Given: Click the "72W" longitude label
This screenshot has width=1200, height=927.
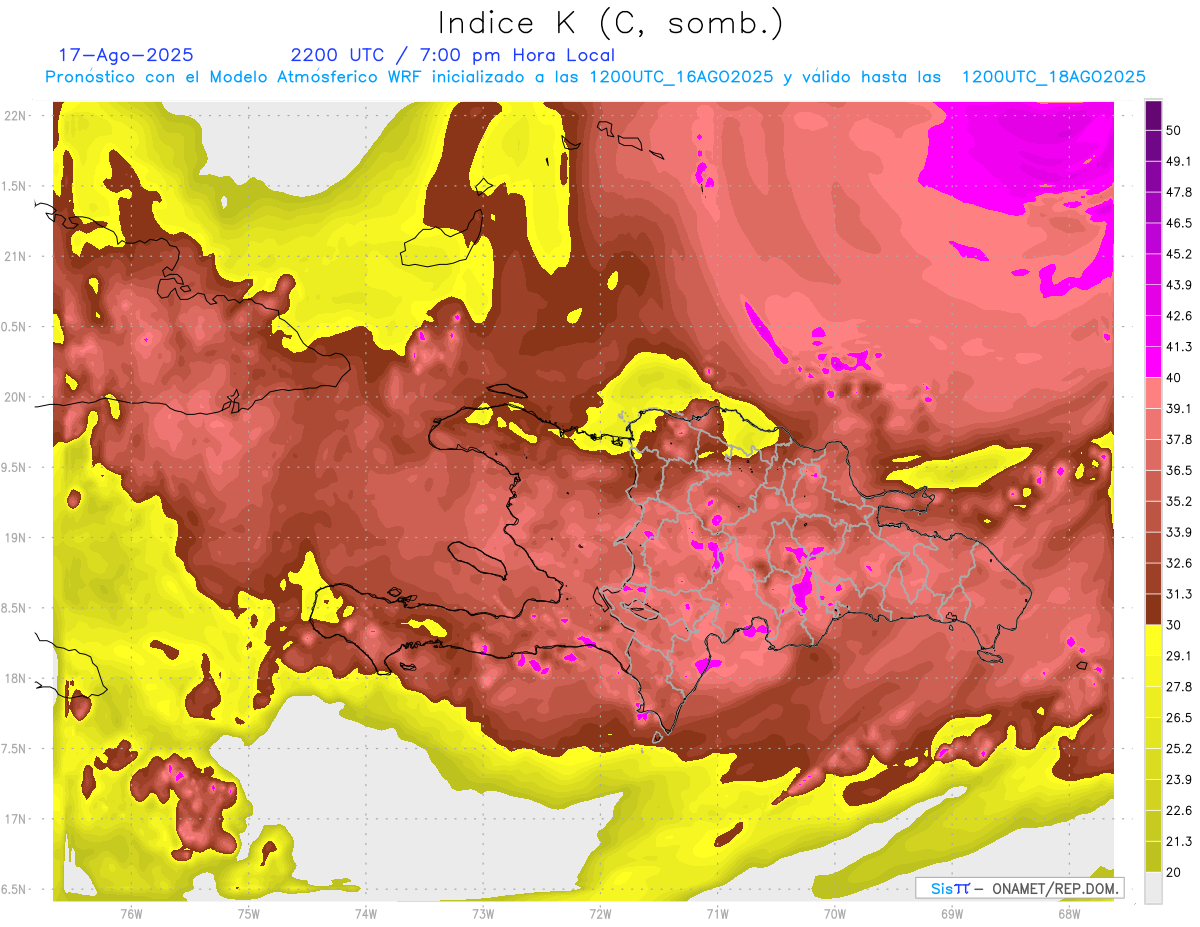Looking at the screenshot, I should coord(600,913).
